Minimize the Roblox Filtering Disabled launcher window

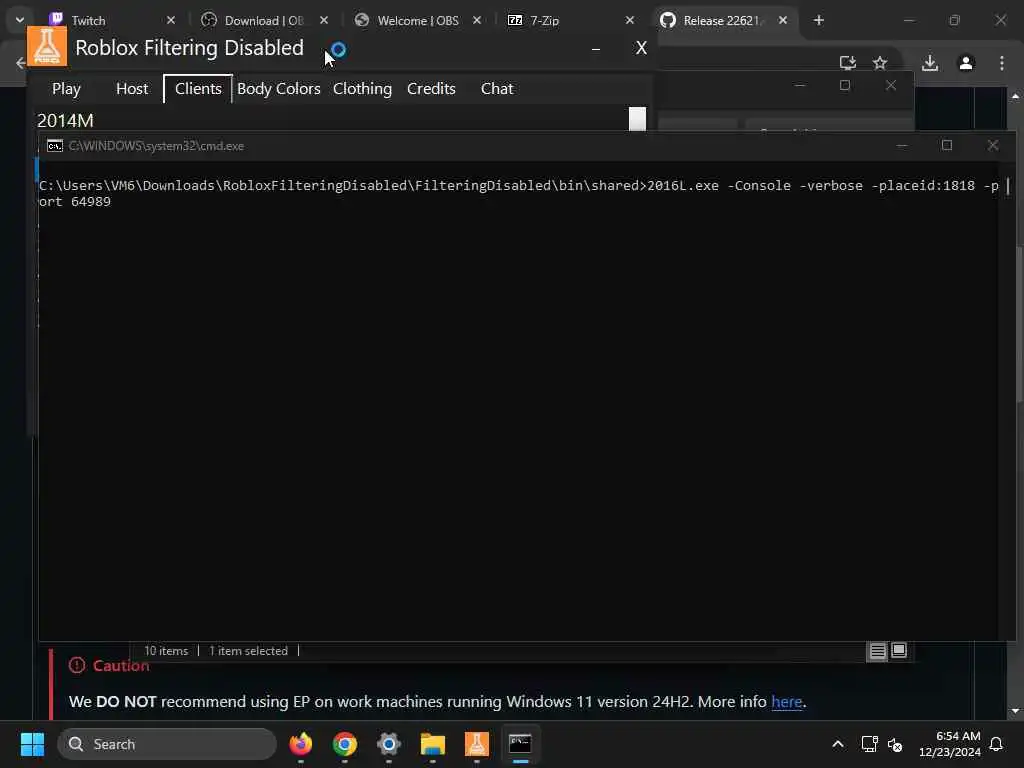pos(596,48)
